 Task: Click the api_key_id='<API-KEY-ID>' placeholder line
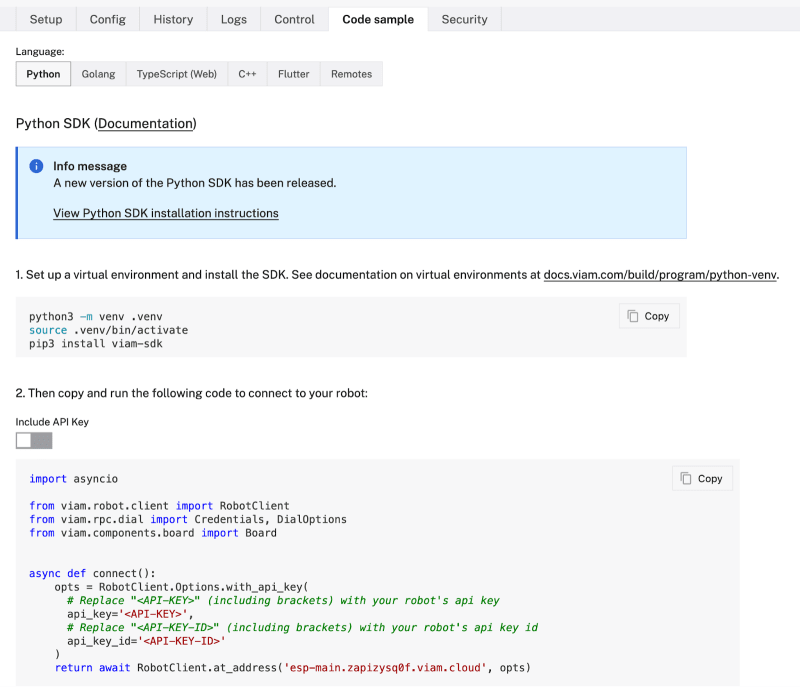tap(146, 641)
